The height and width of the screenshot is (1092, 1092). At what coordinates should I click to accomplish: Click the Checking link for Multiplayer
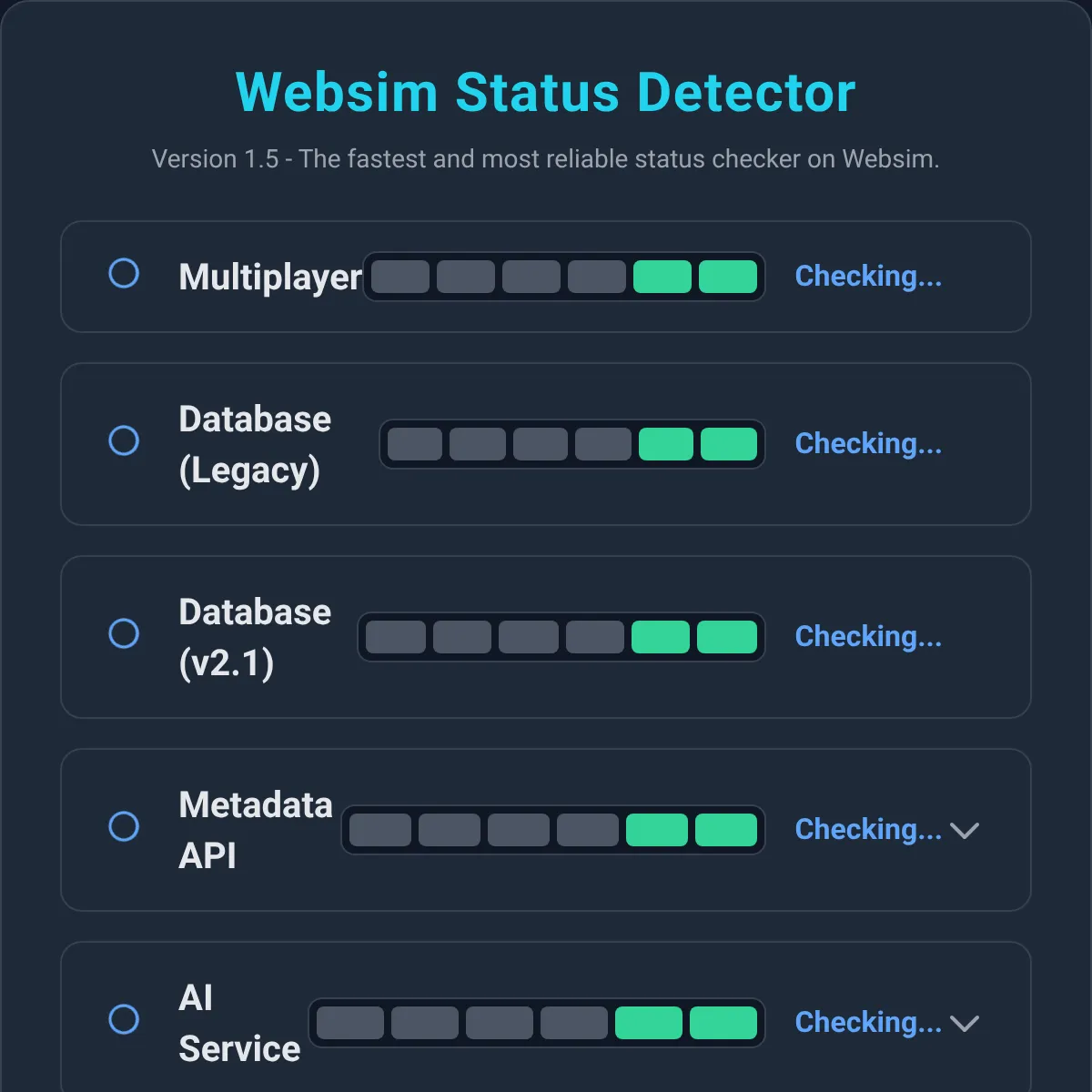click(x=867, y=276)
